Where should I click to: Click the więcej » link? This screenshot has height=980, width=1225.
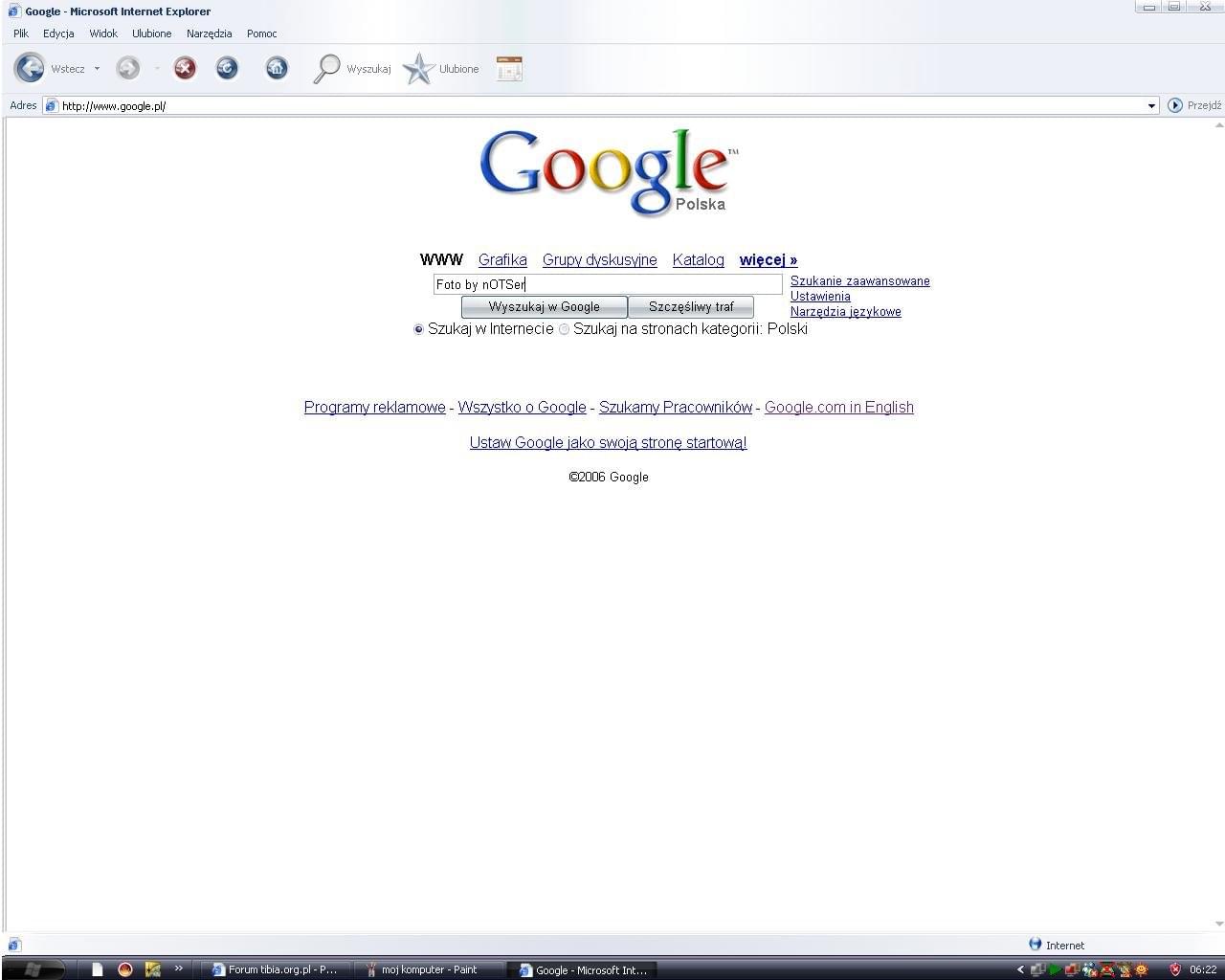[768, 259]
